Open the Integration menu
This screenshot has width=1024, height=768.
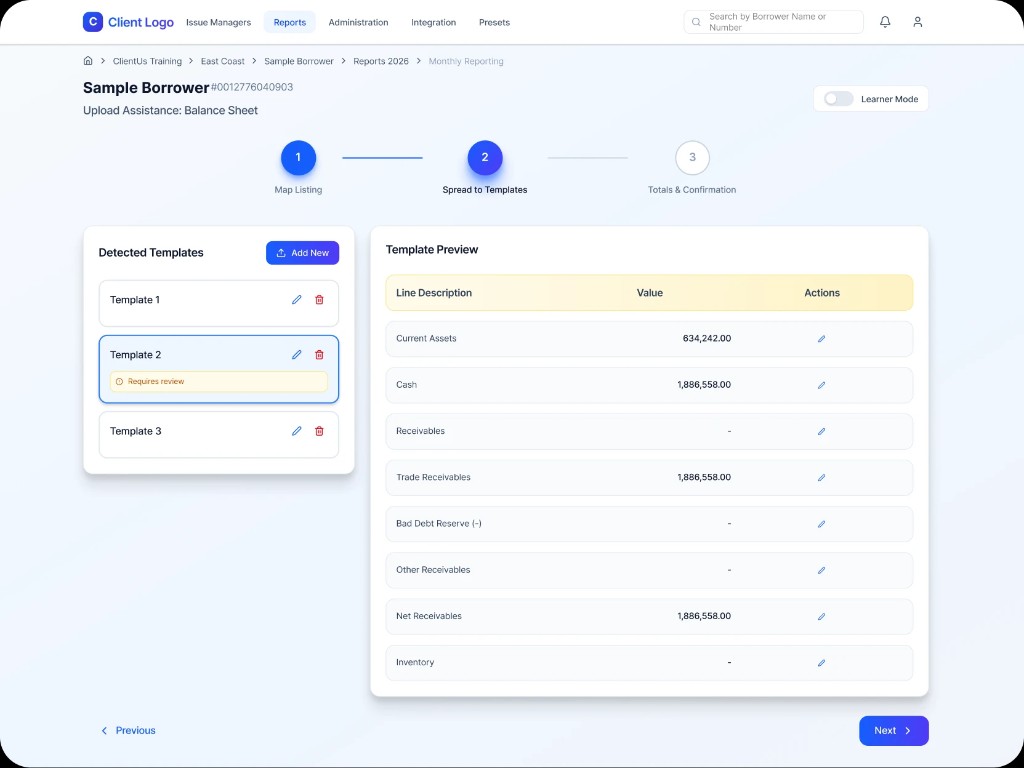(433, 22)
